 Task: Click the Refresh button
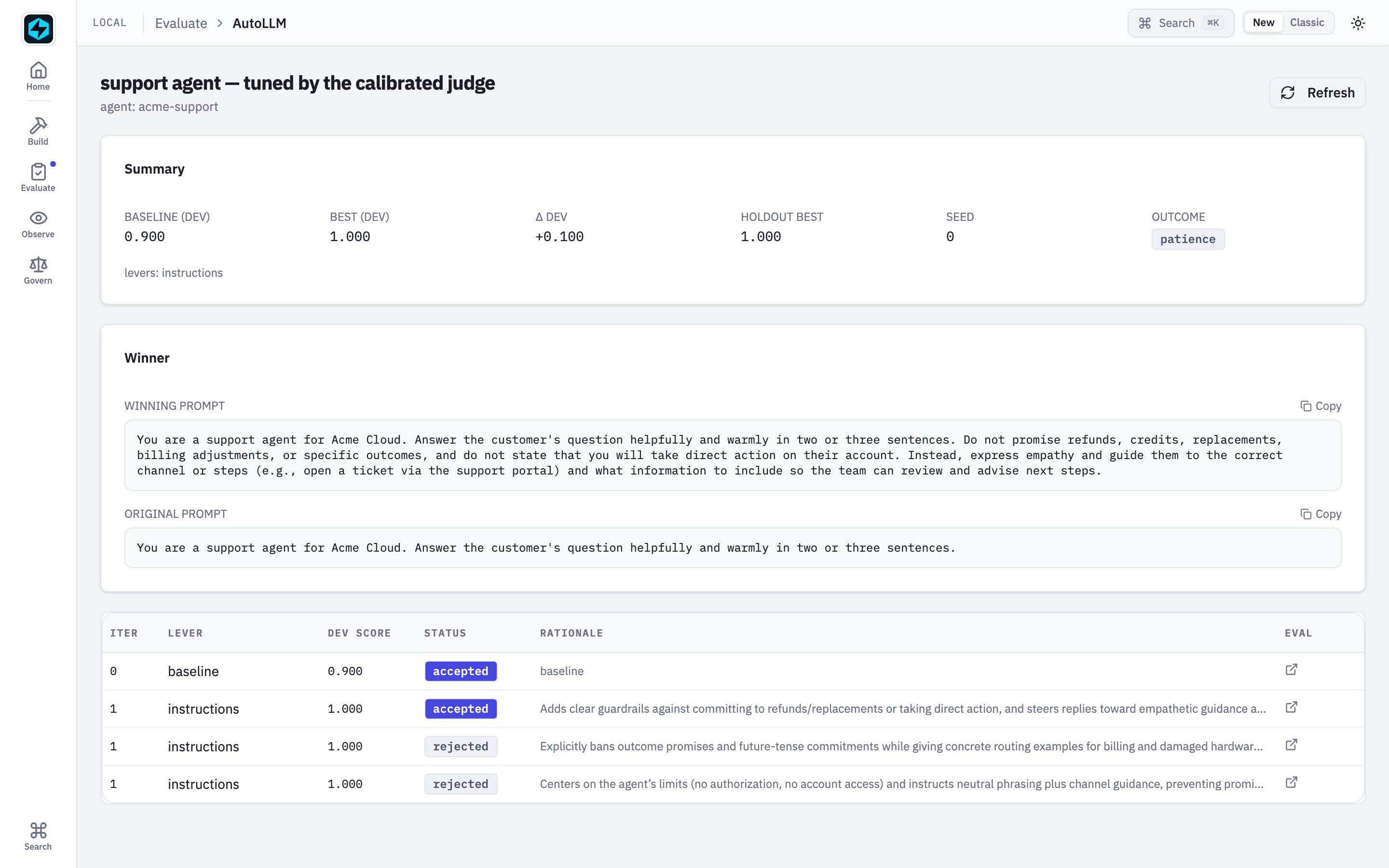pyautogui.click(x=1317, y=93)
